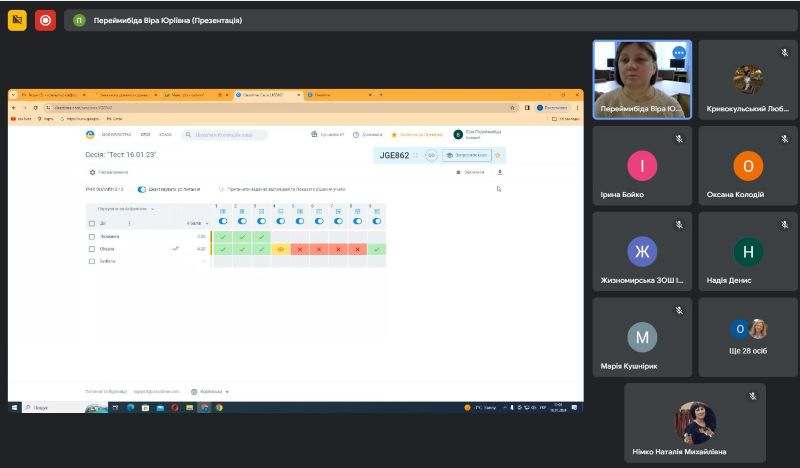Toggle question 7 activation switch
This screenshot has height=468, width=800.
[338, 221]
